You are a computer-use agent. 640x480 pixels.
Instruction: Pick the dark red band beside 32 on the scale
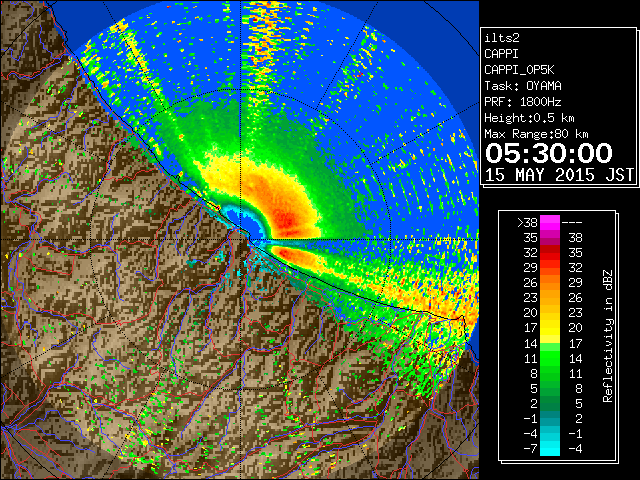pos(550,249)
